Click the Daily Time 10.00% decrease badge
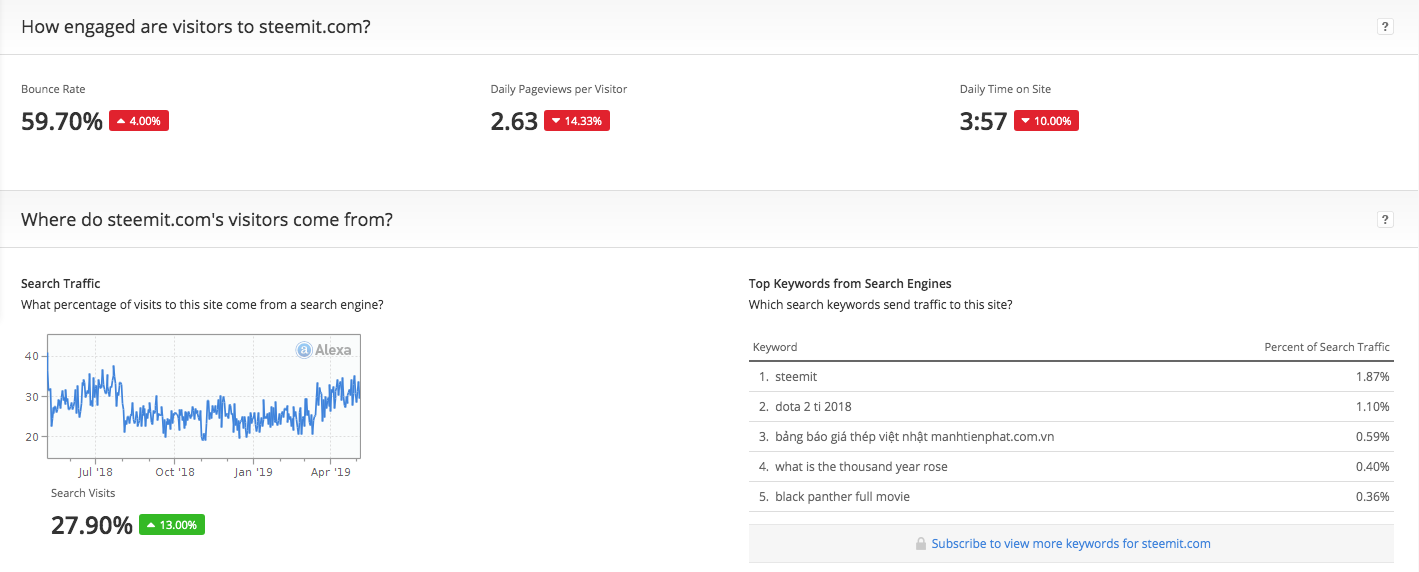1419x572 pixels. [1046, 121]
